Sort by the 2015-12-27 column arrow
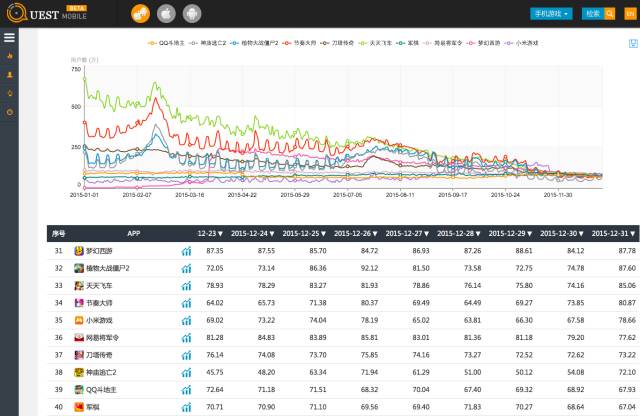640x416 pixels. (427, 234)
